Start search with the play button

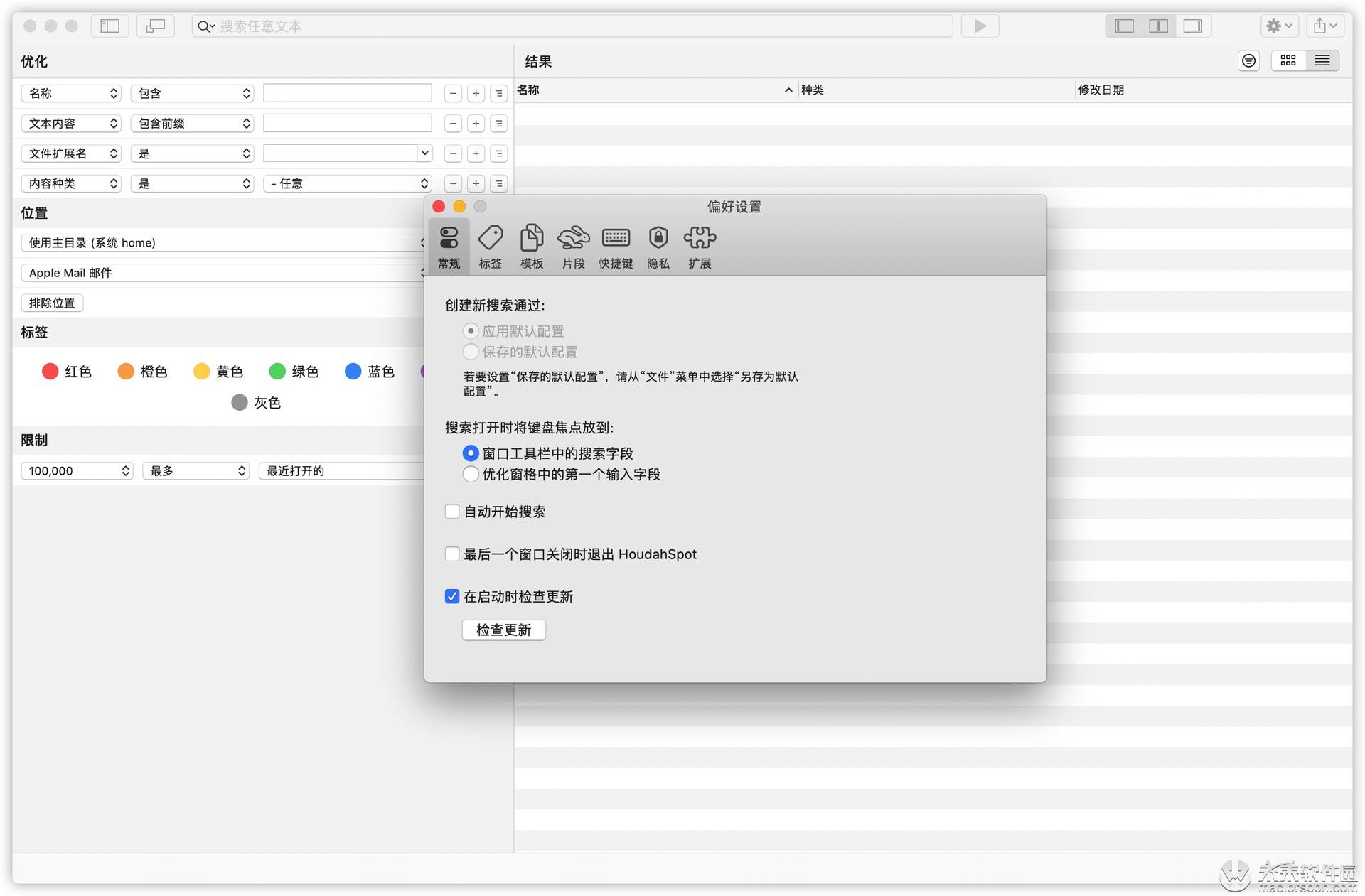[980, 26]
